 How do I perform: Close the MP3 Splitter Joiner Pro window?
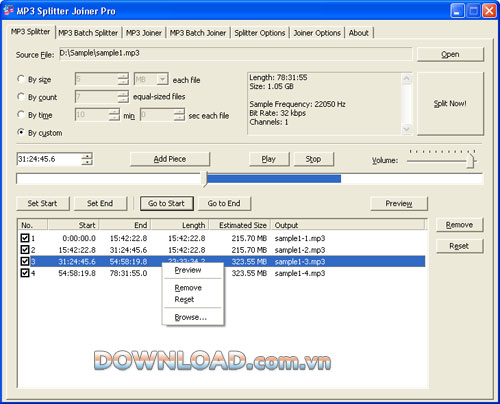tap(489, 11)
